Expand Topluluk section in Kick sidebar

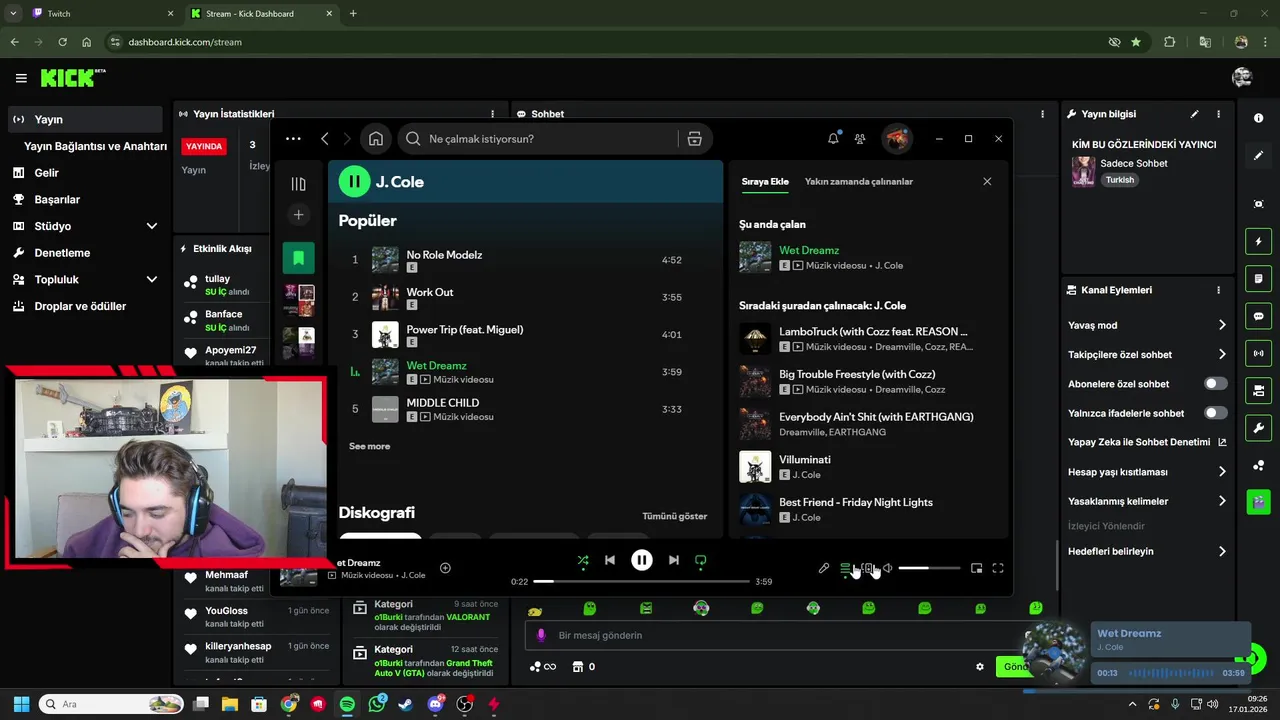[x=84, y=279]
